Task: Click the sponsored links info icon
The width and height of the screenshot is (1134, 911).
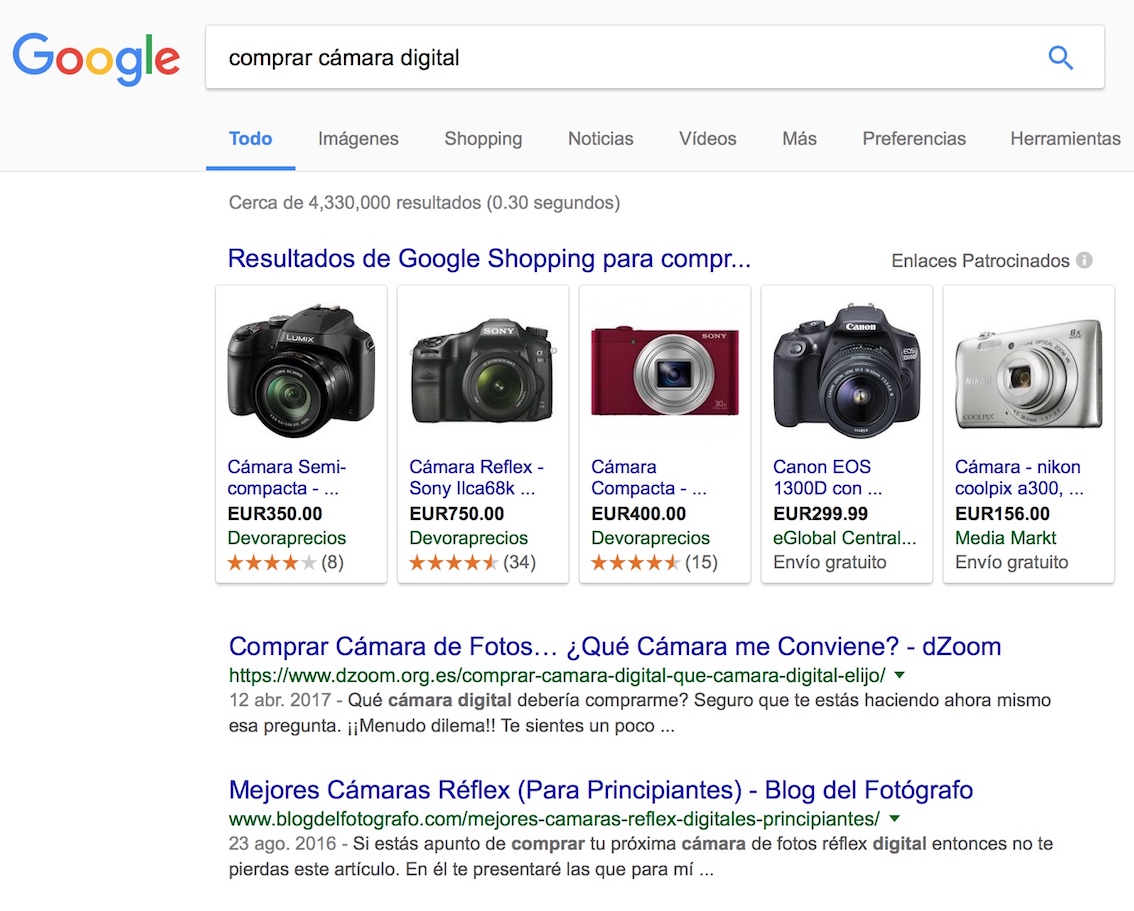Action: tap(1084, 260)
